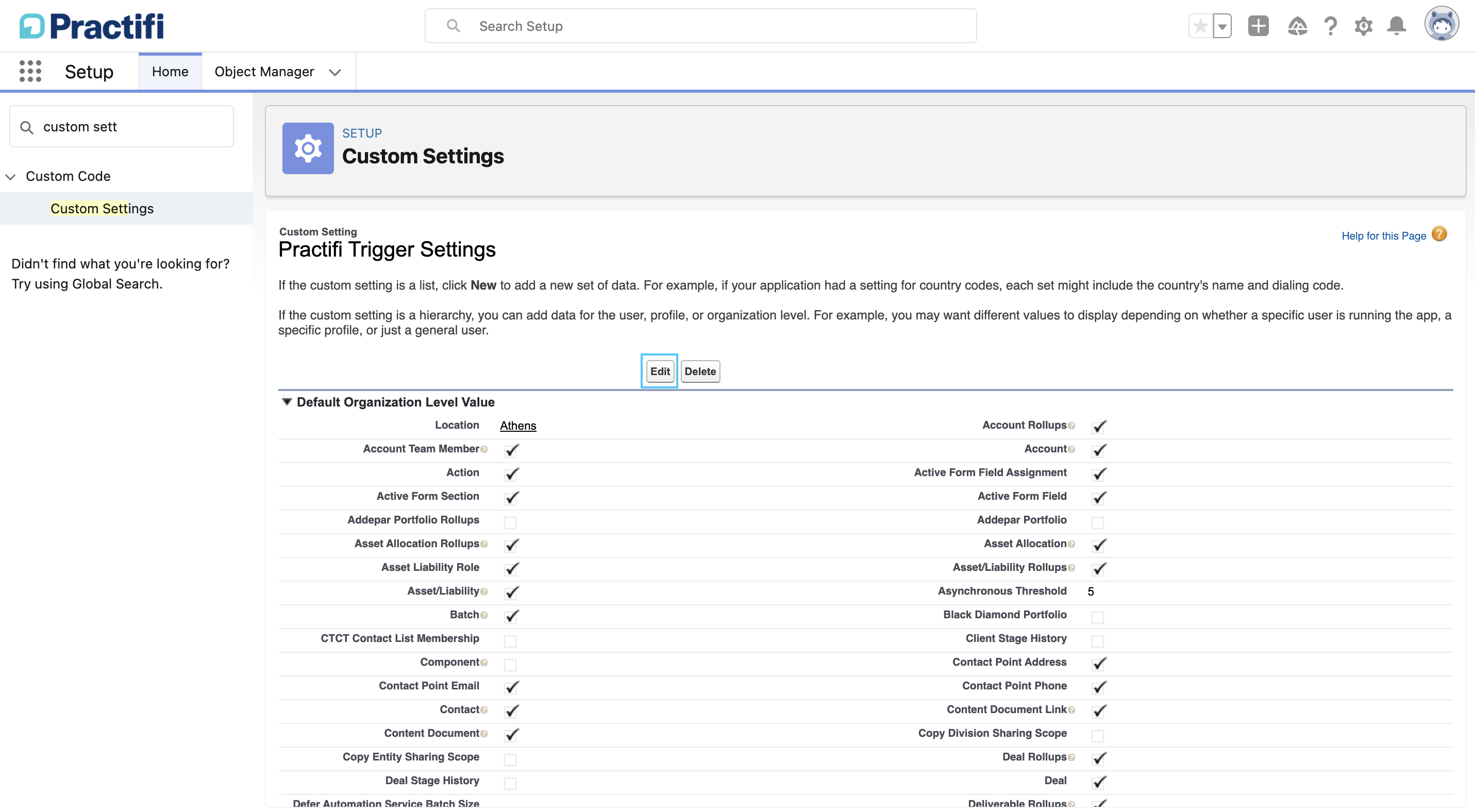This screenshot has height=812, width=1475.
Task: Open the setup gear menu
Action: [x=1363, y=26]
